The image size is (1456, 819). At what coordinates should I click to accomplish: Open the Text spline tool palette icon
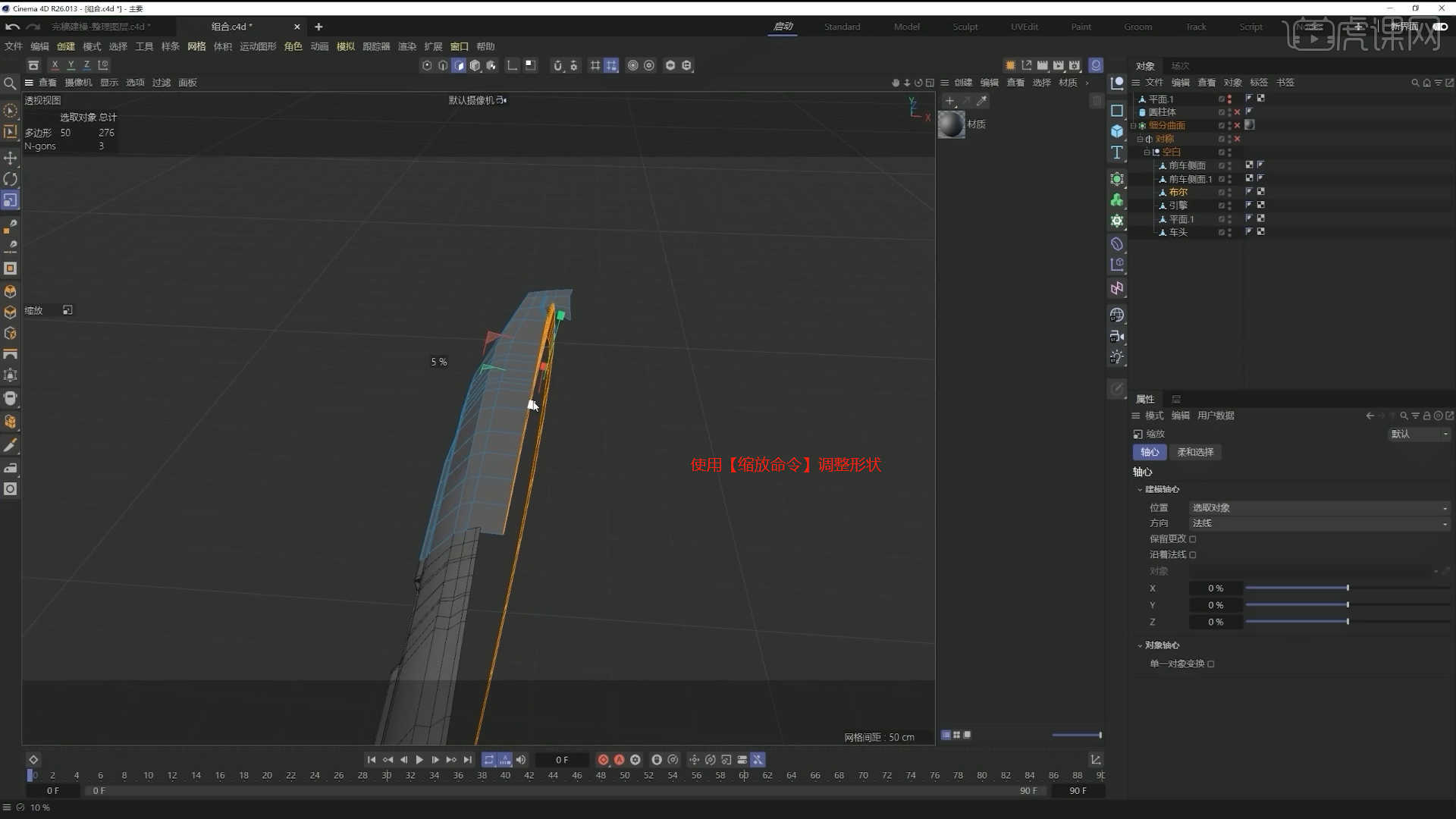coord(1117,152)
